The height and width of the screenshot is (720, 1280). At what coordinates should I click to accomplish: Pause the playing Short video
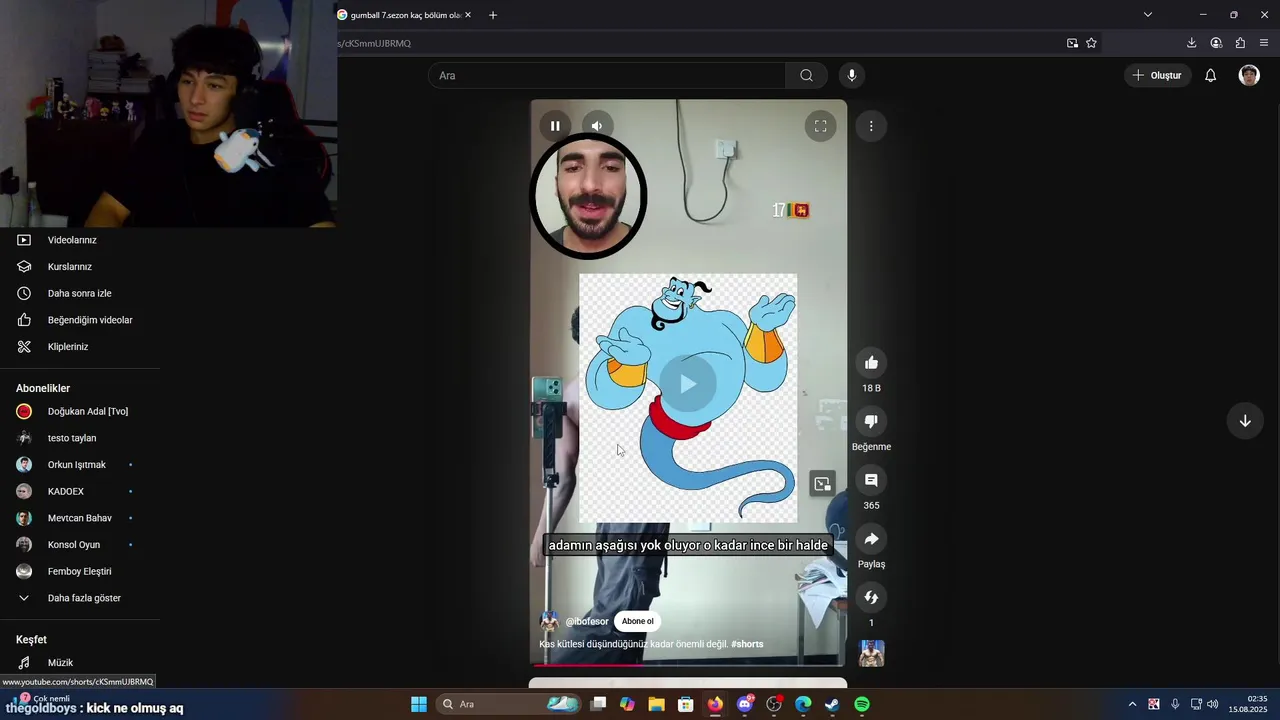coord(555,126)
